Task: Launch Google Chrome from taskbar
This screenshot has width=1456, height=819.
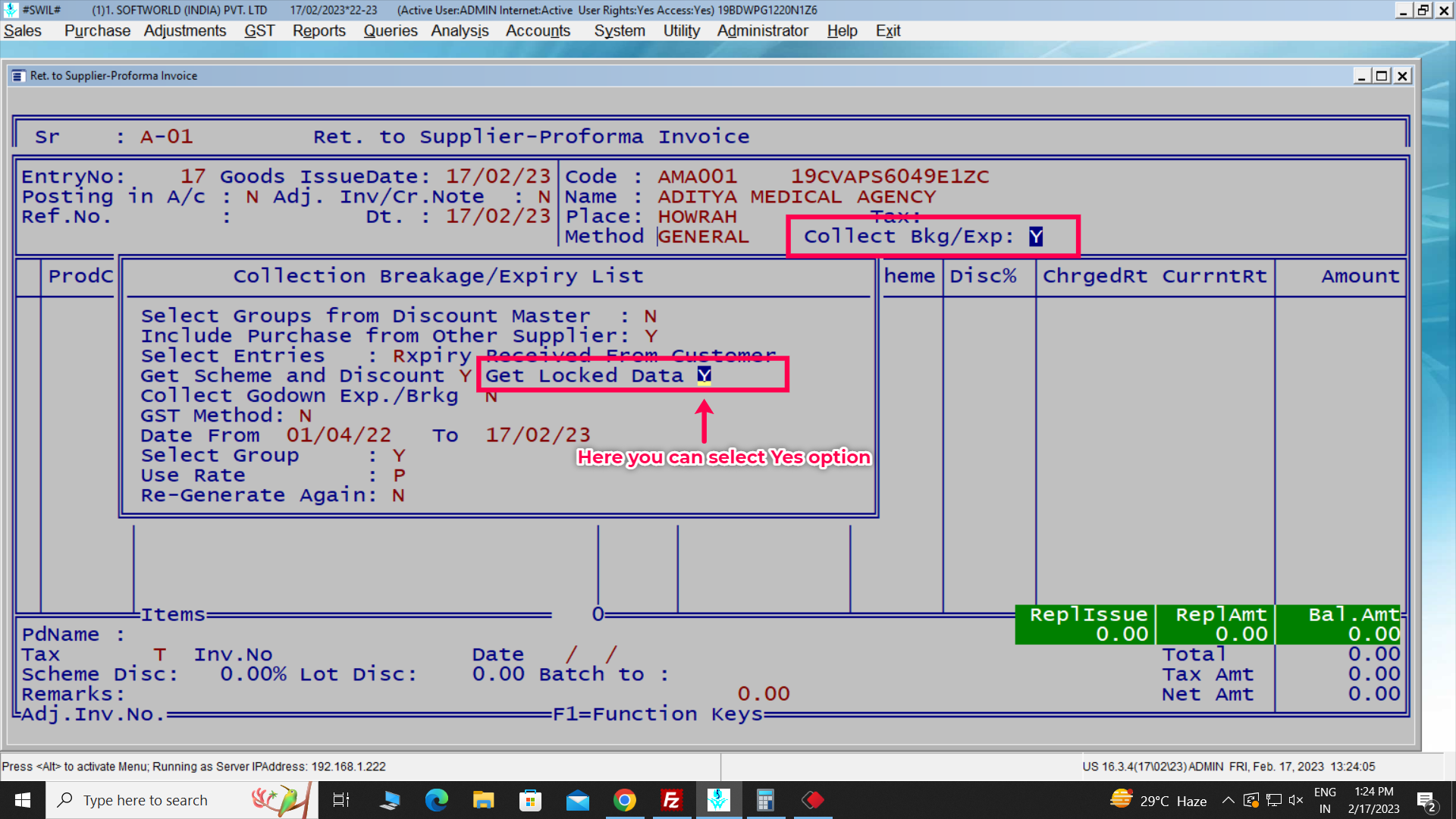Action: coord(625,800)
